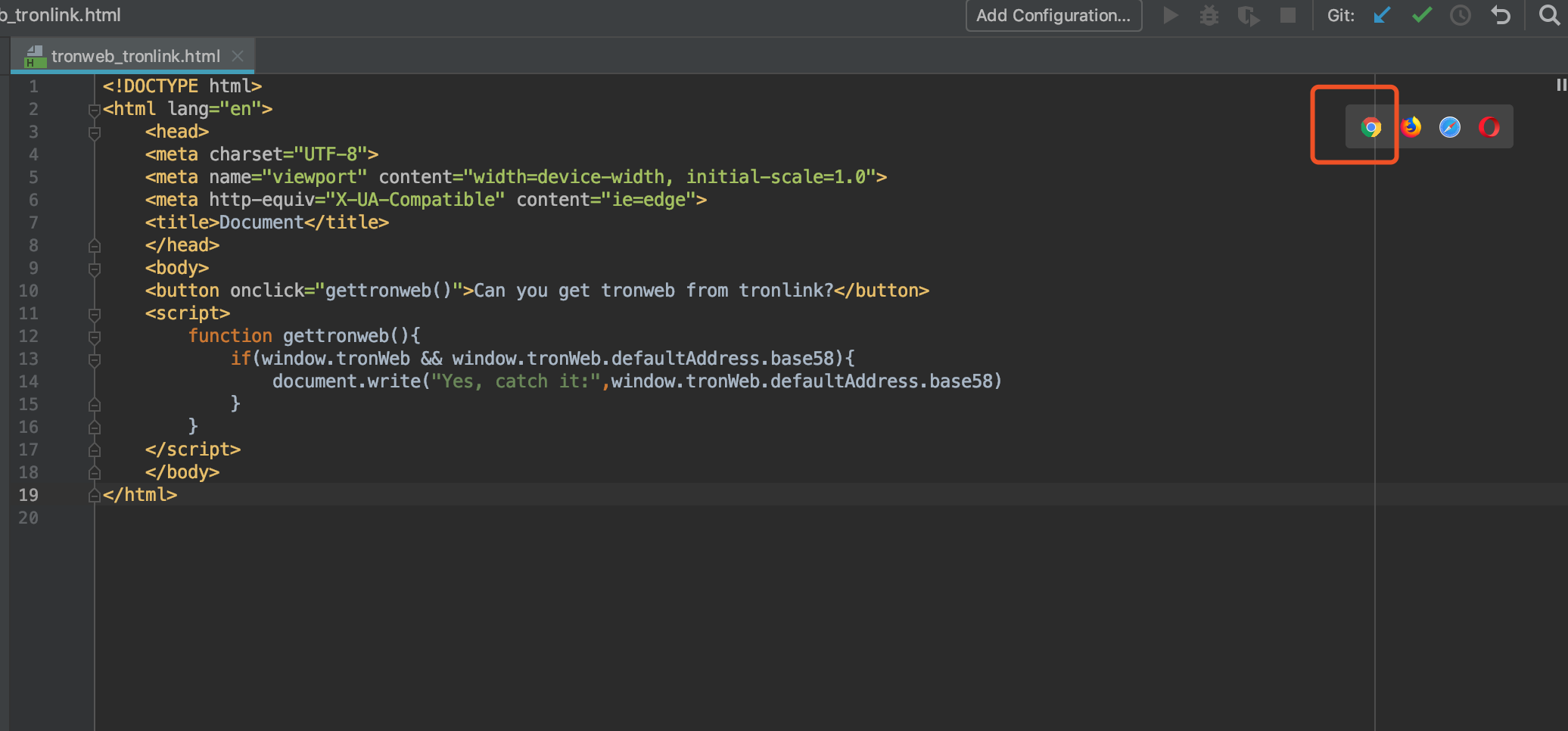Click the Stop square icon
The height and width of the screenshot is (731, 1568).
[1287, 15]
